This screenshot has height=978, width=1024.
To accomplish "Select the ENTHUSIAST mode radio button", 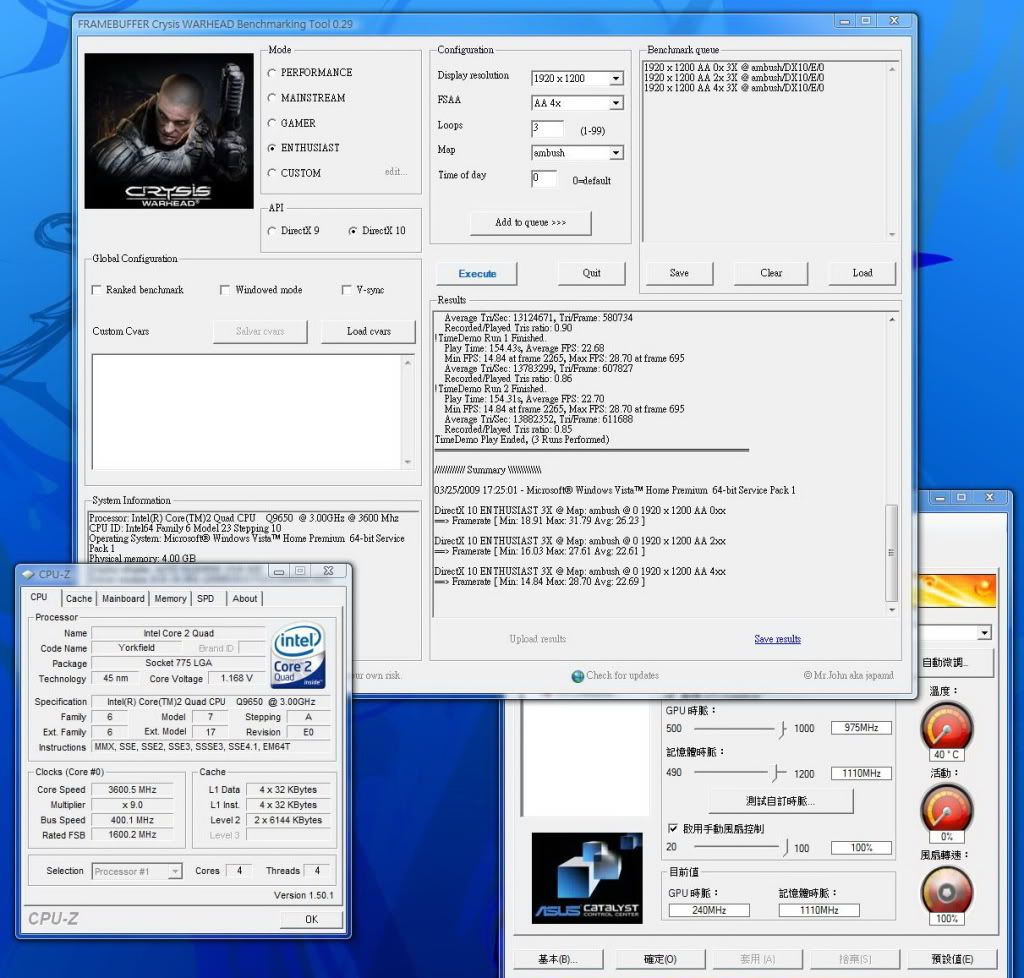I will tap(272, 148).
